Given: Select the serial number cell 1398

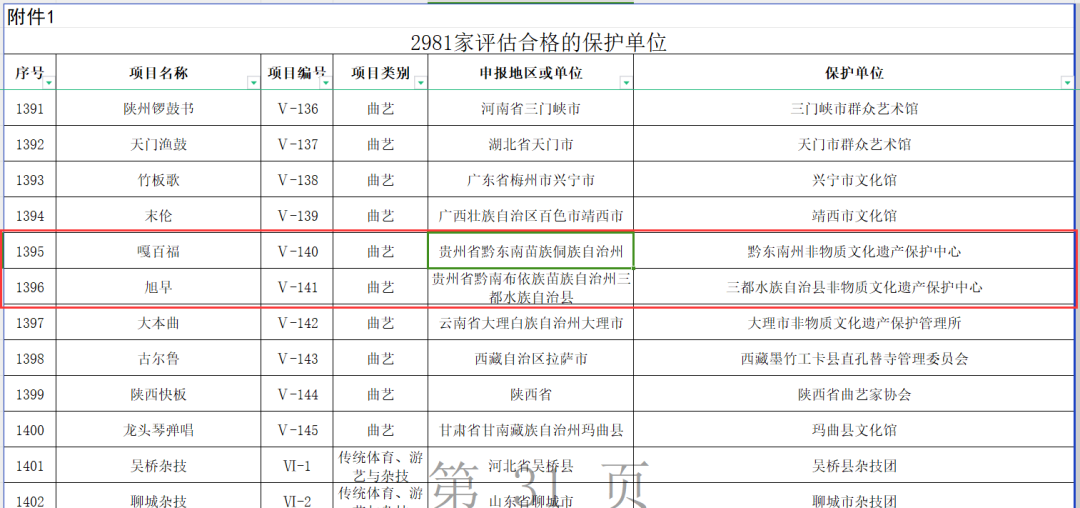Looking at the screenshot, I should [30, 359].
